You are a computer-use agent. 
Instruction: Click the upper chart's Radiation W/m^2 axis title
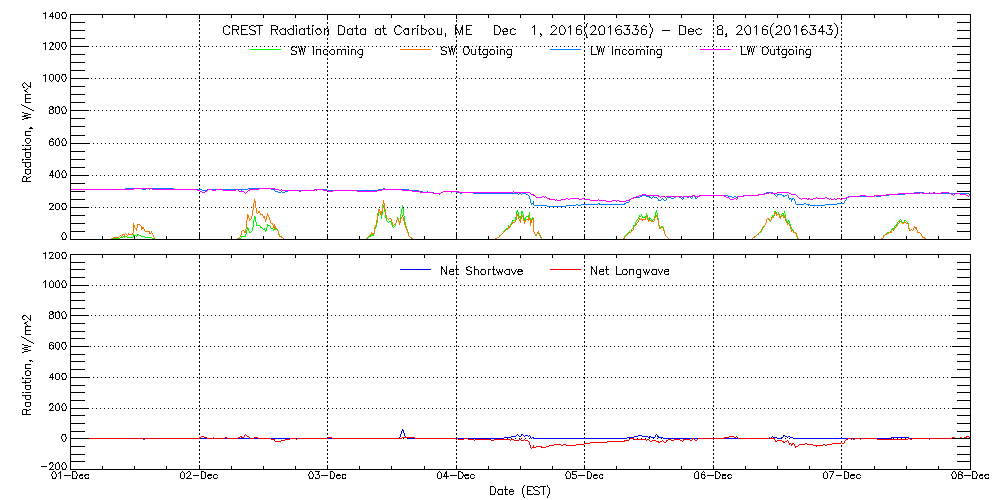coord(29,127)
